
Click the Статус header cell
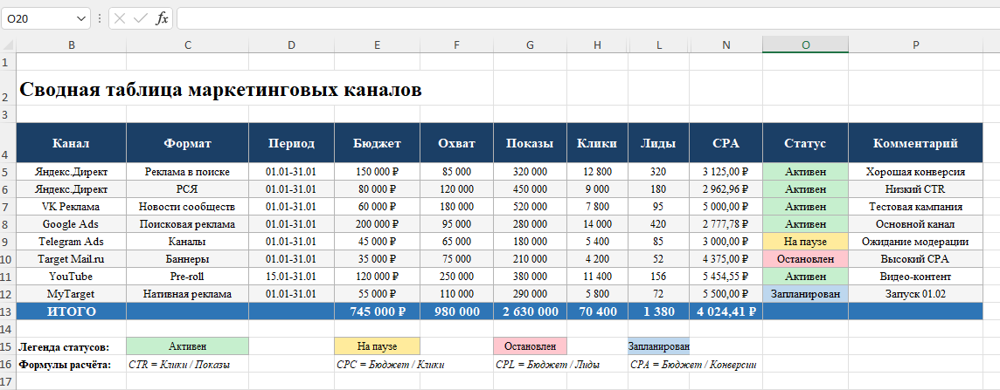click(x=805, y=143)
